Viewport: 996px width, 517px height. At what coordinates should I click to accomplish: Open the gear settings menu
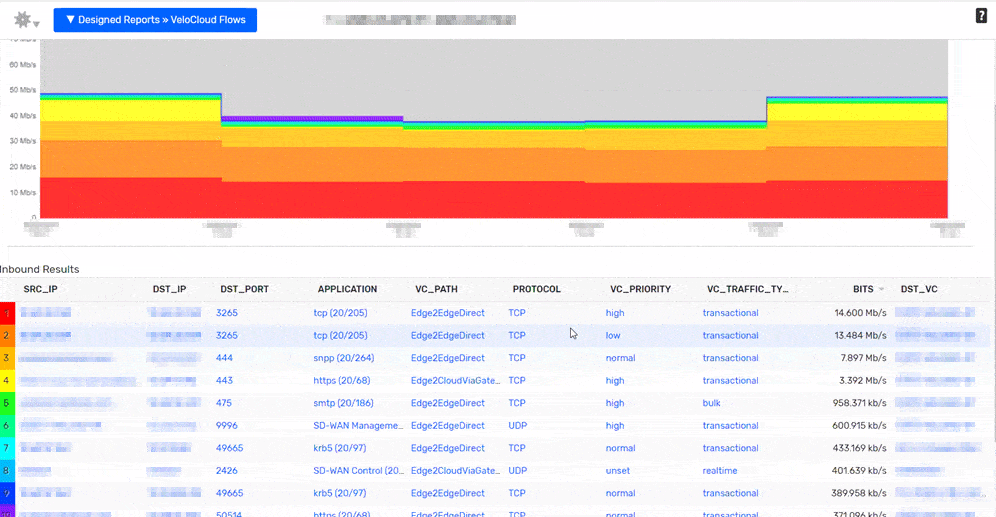[26, 20]
